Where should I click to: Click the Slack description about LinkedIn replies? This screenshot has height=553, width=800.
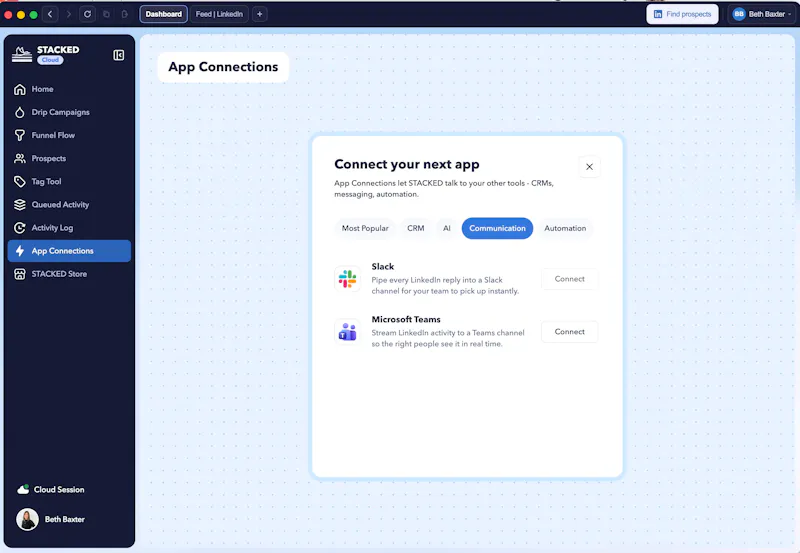pos(445,286)
